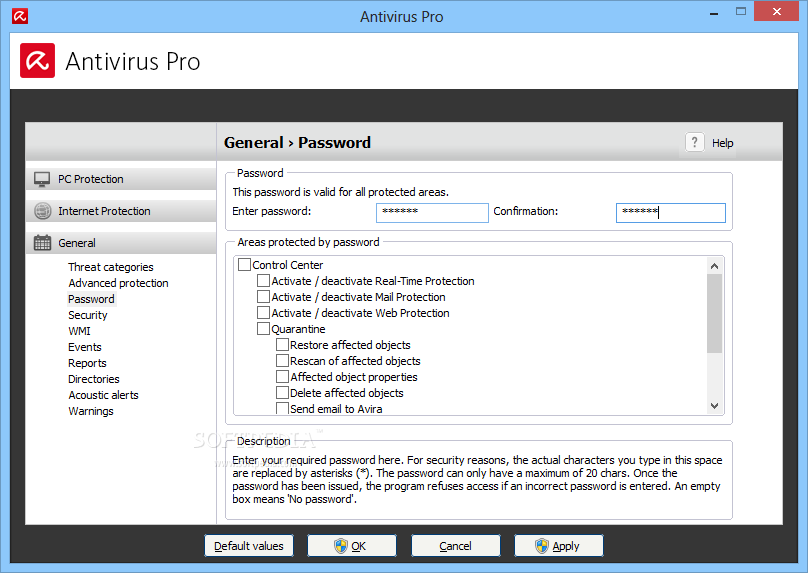This screenshot has height=573, width=808.
Task: Expand the PC Protection section
Action: pos(121,179)
